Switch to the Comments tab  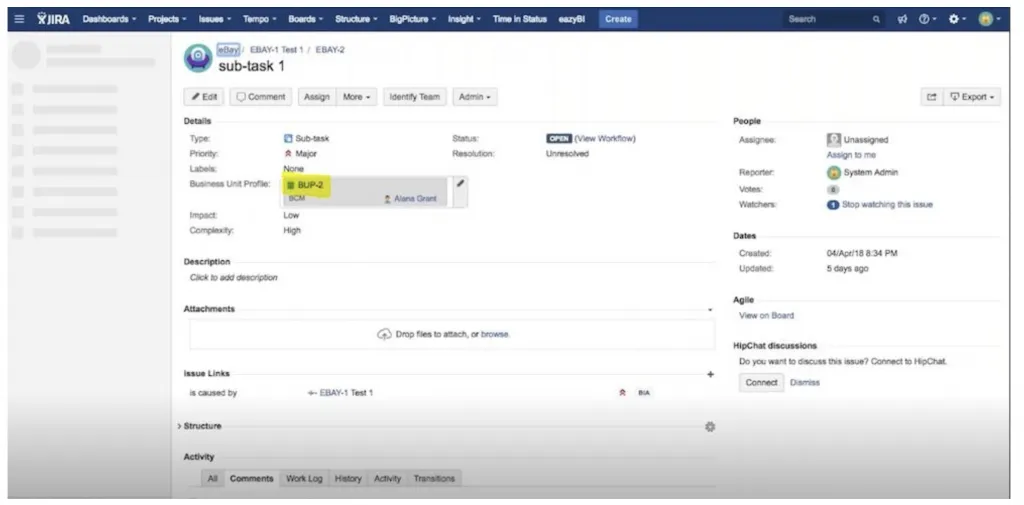click(x=251, y=479)
